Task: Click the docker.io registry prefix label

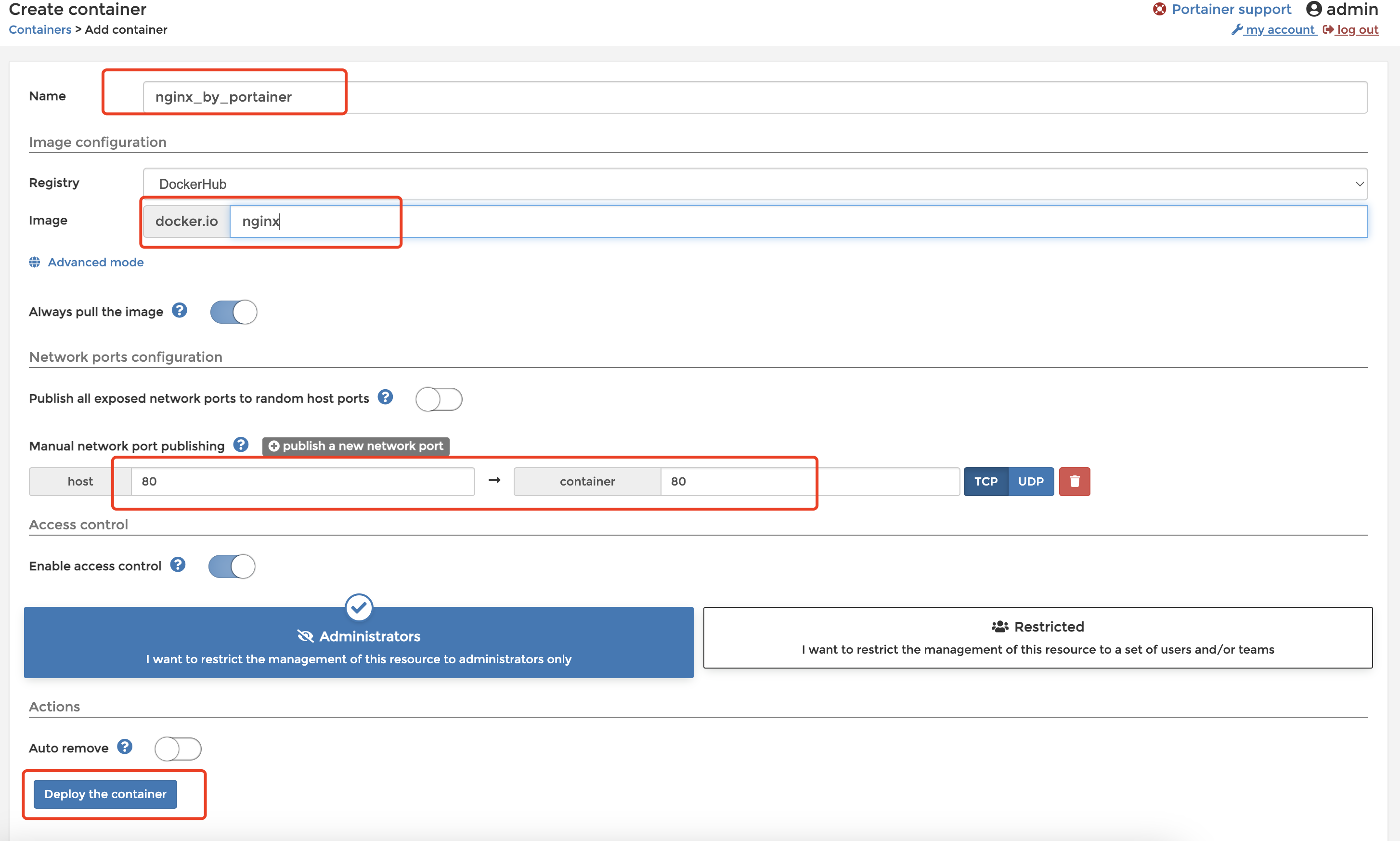Action: (186, 222)
